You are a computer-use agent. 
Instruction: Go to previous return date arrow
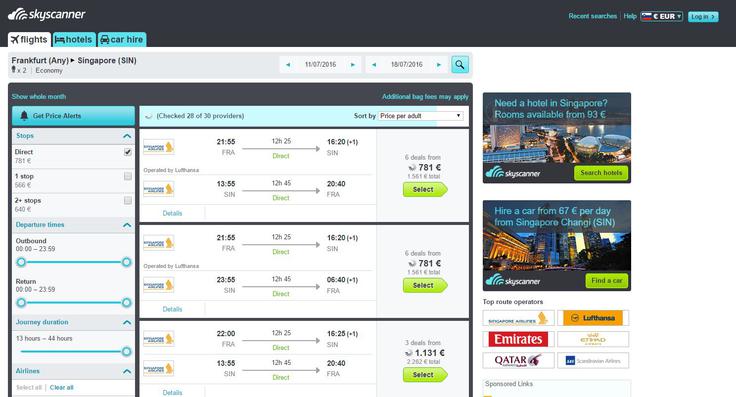pos(374,65)
